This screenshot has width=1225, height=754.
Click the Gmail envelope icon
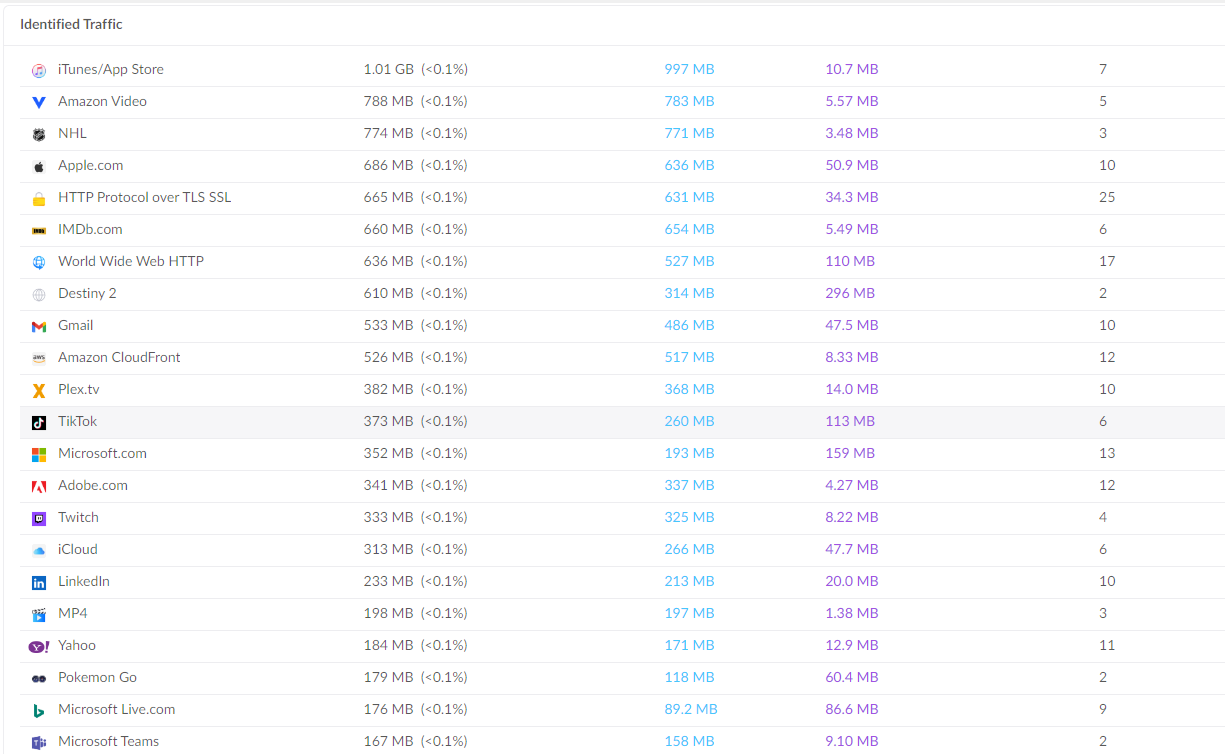pos(38,326)
